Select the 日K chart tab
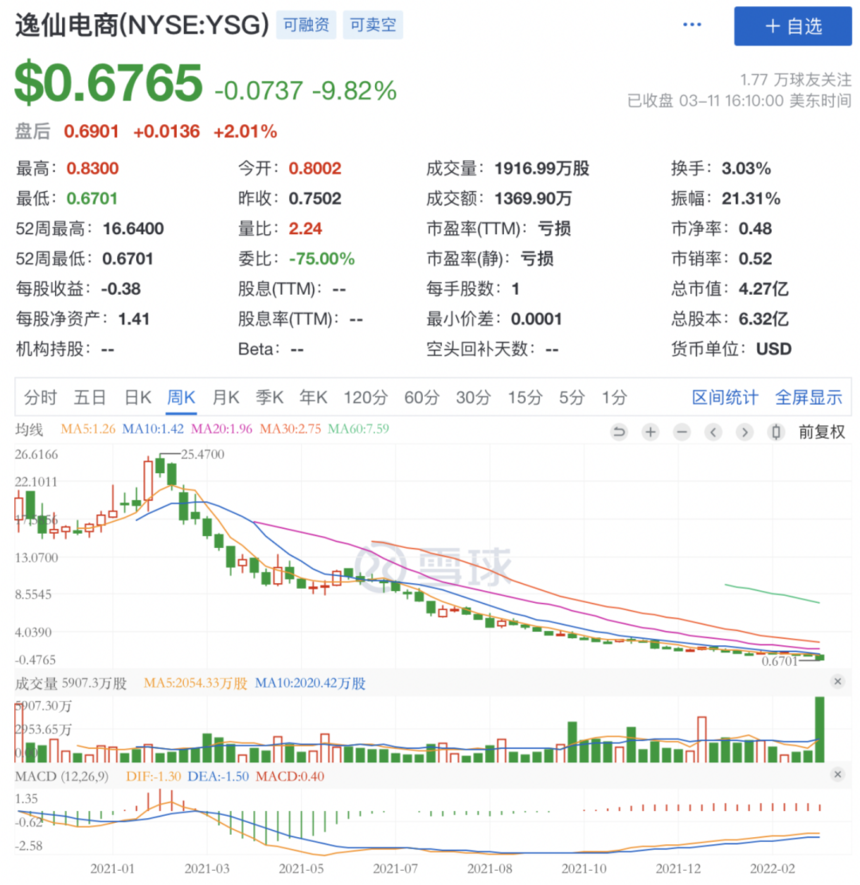The image size is (860, 885). pyautogui.click(x=138, y=397)
